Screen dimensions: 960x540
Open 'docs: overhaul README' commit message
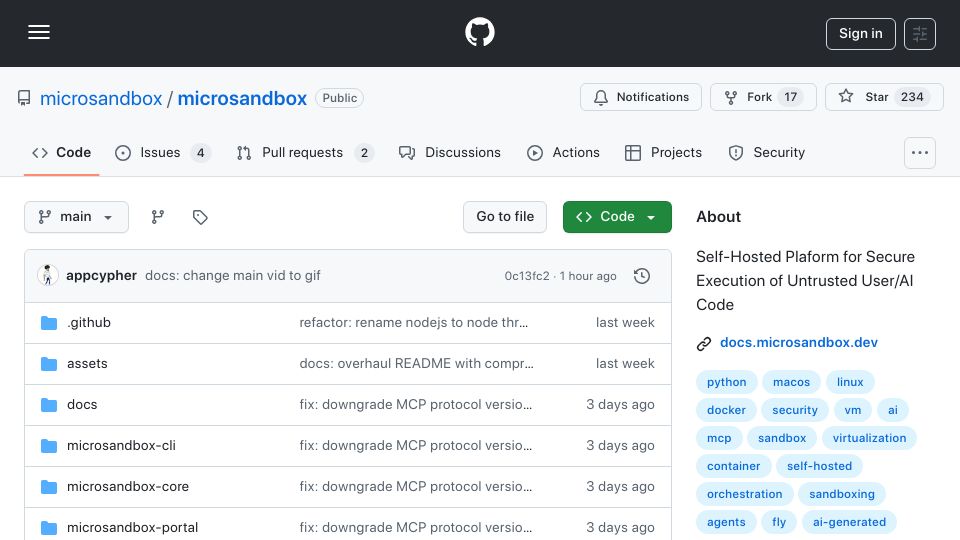click(x=416, y=364)
